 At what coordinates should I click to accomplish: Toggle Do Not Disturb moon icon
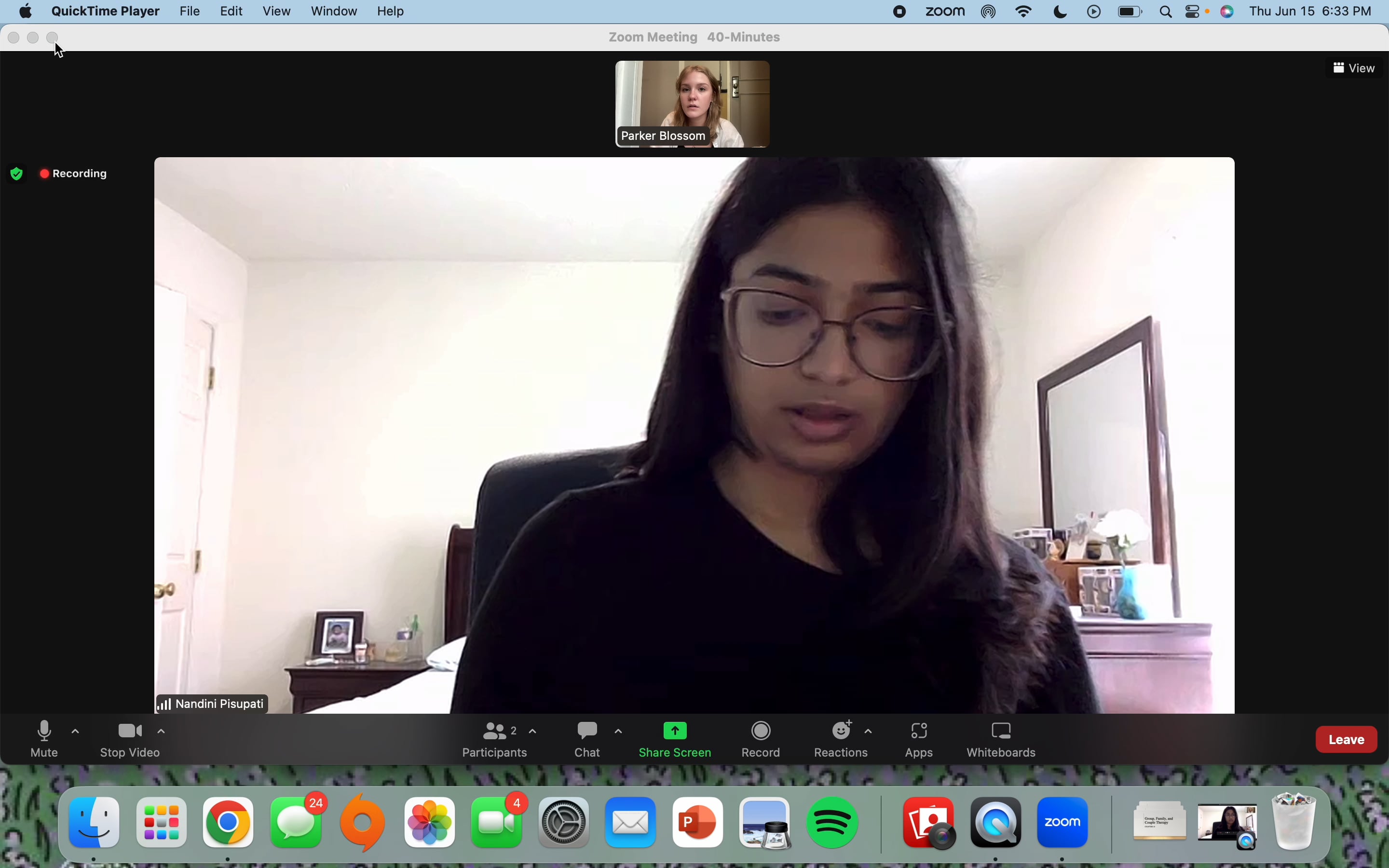coord(1061,12)
